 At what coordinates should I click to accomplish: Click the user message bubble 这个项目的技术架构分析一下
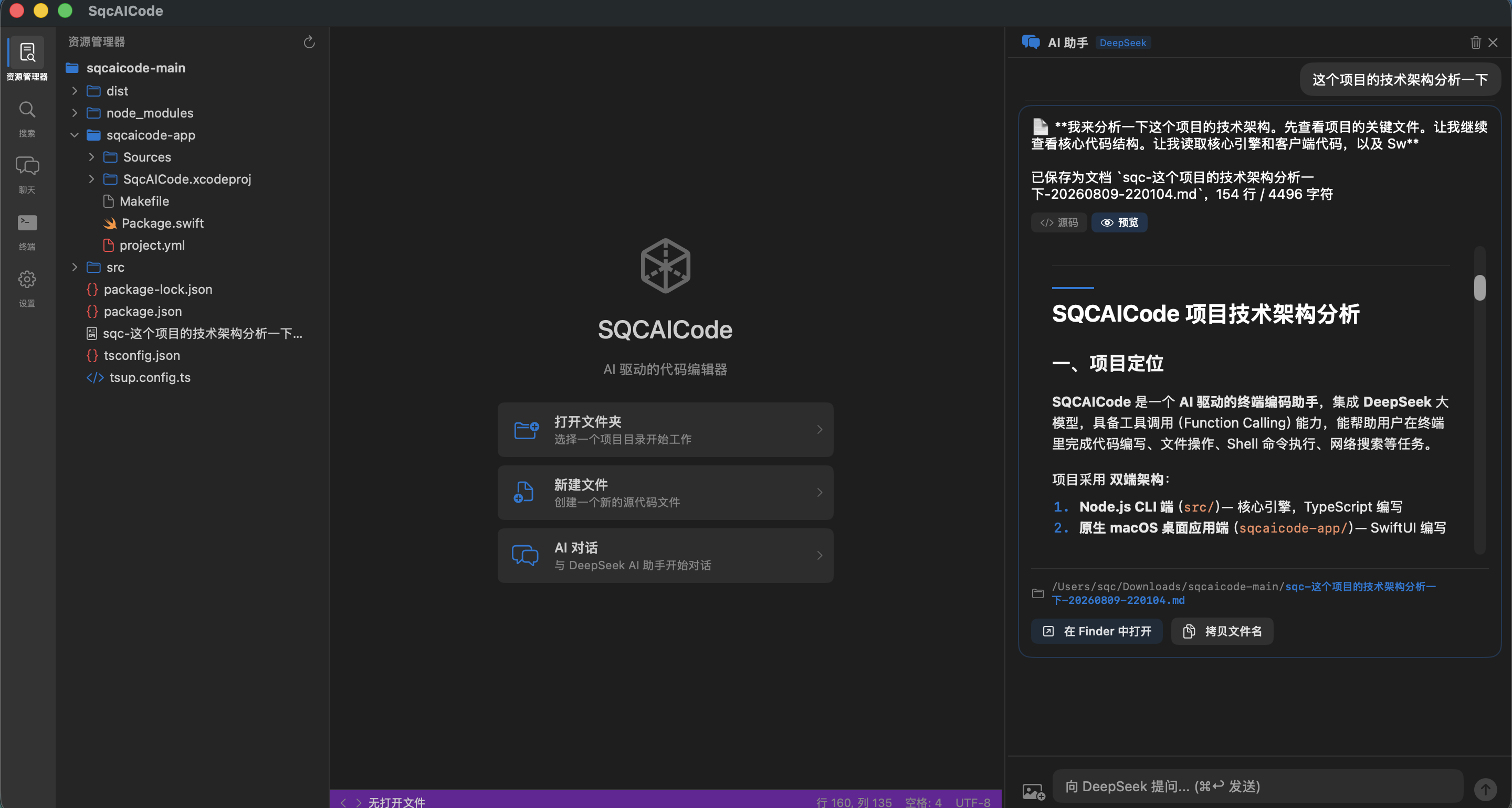coord(1400,79)
